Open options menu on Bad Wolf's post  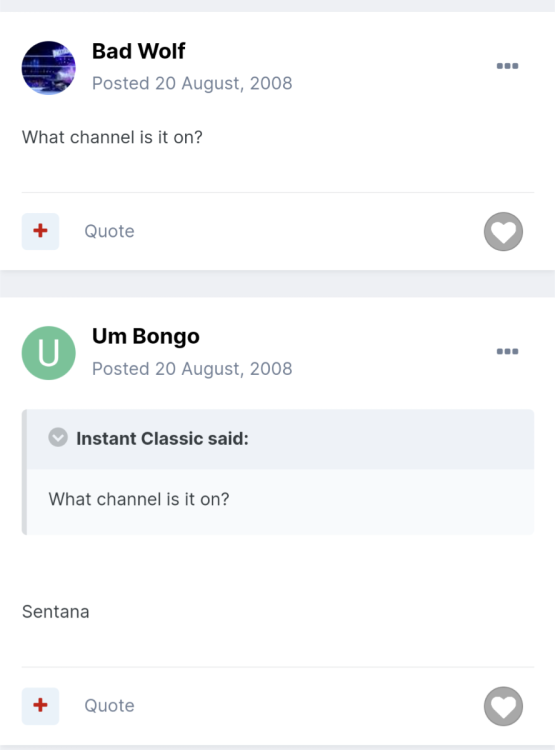coord(507,66)
